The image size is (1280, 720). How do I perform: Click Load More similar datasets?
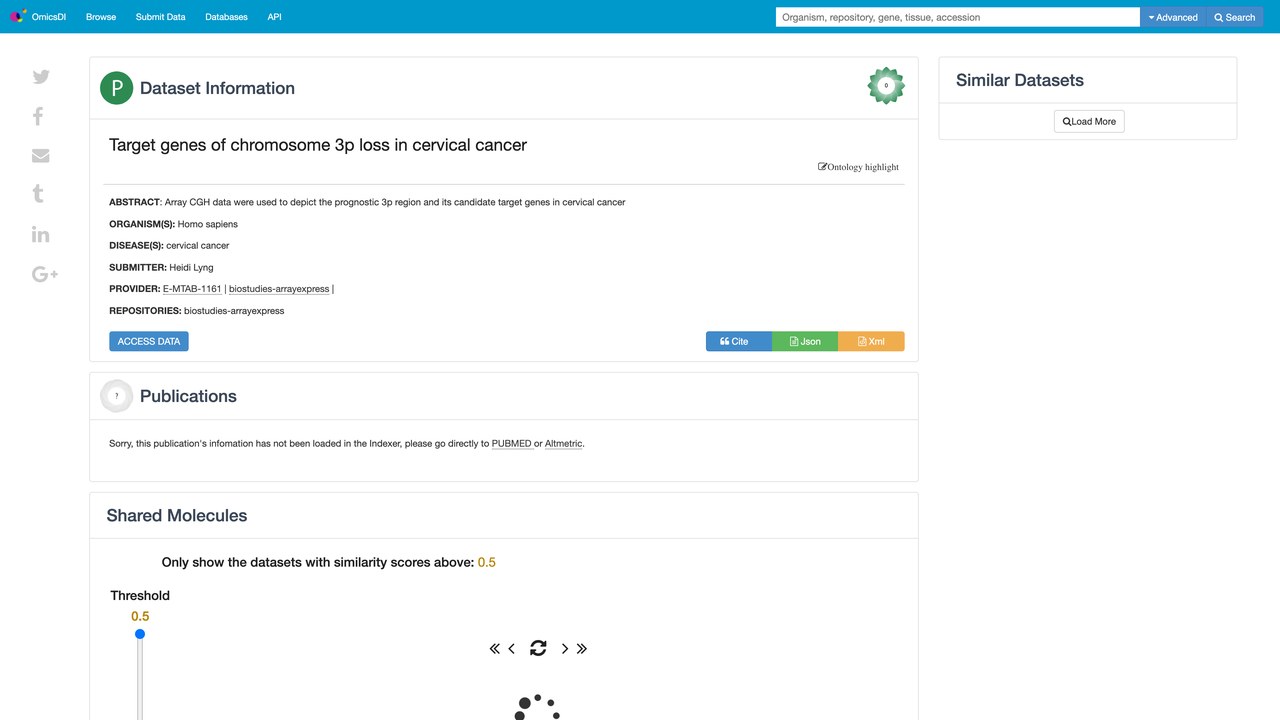pyautogui.click(x=1089, y=121)
